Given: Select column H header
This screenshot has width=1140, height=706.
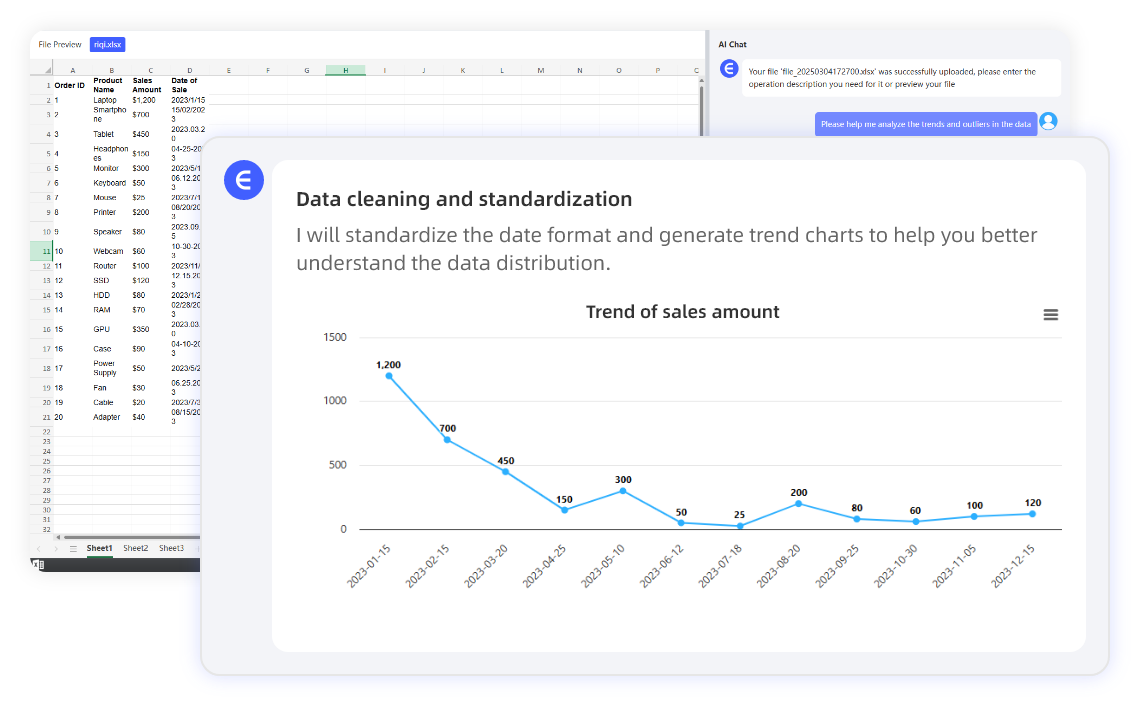Looking at the screenshot, I should 345,71.
